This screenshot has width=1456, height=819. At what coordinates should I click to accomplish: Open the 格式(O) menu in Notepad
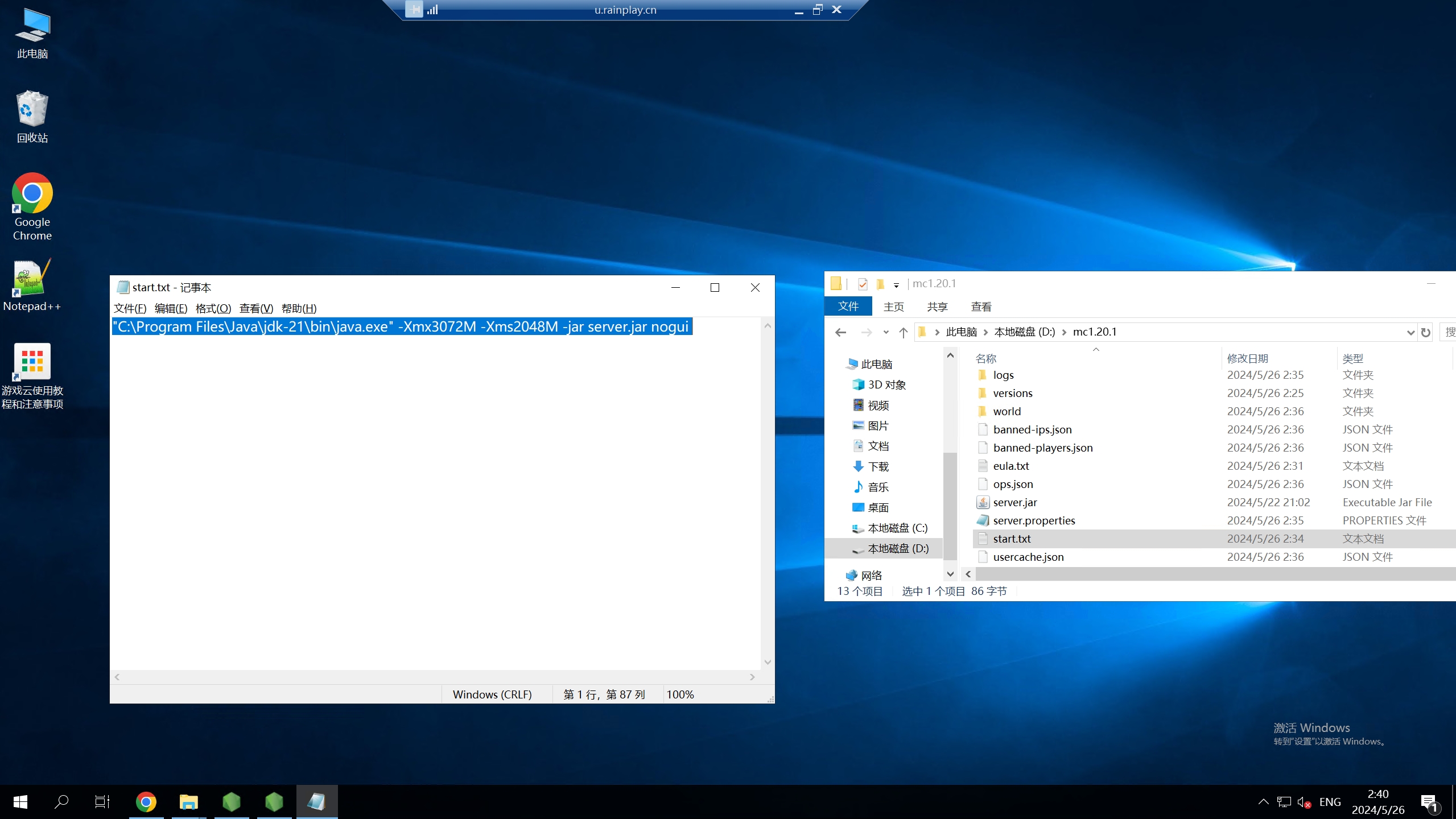[213, 308]
